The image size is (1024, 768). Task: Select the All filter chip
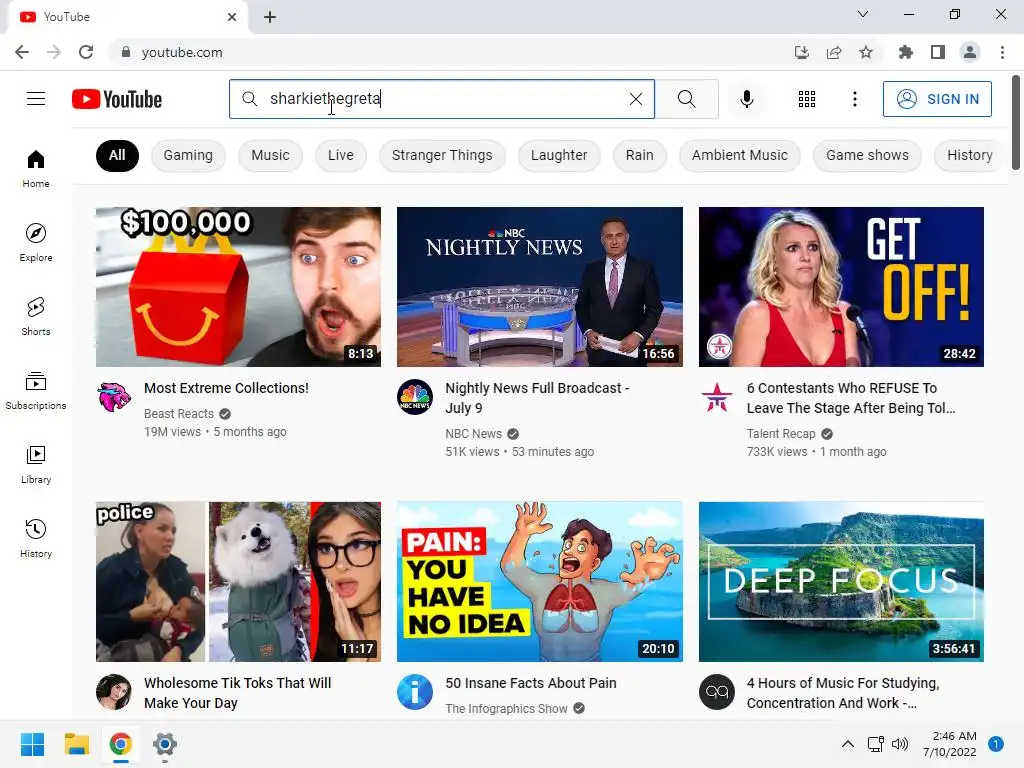tap(117, 155)
